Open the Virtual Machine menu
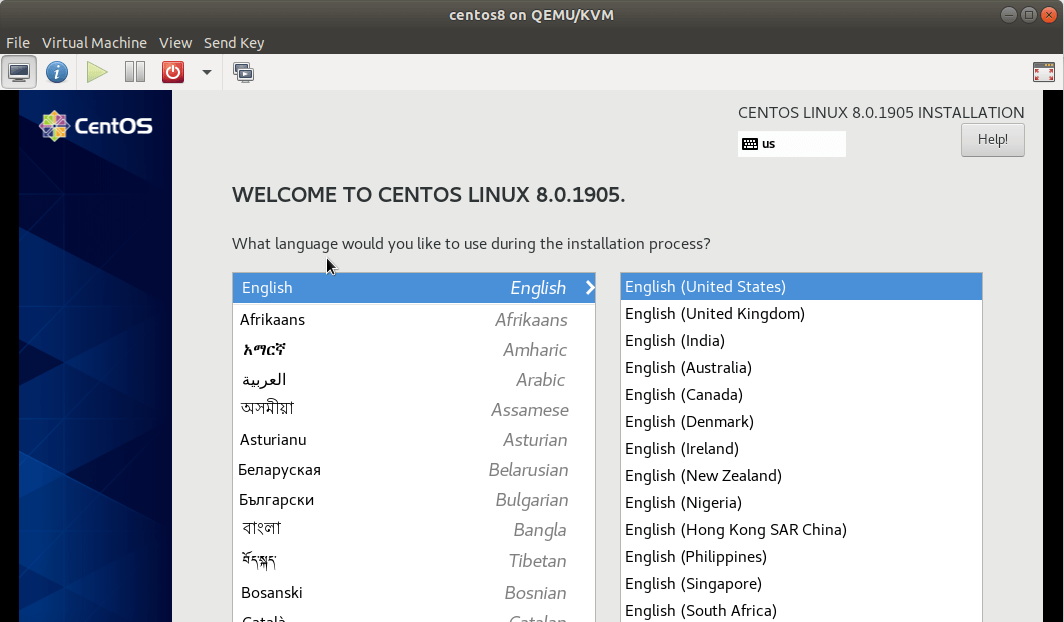 coord(94,43)
